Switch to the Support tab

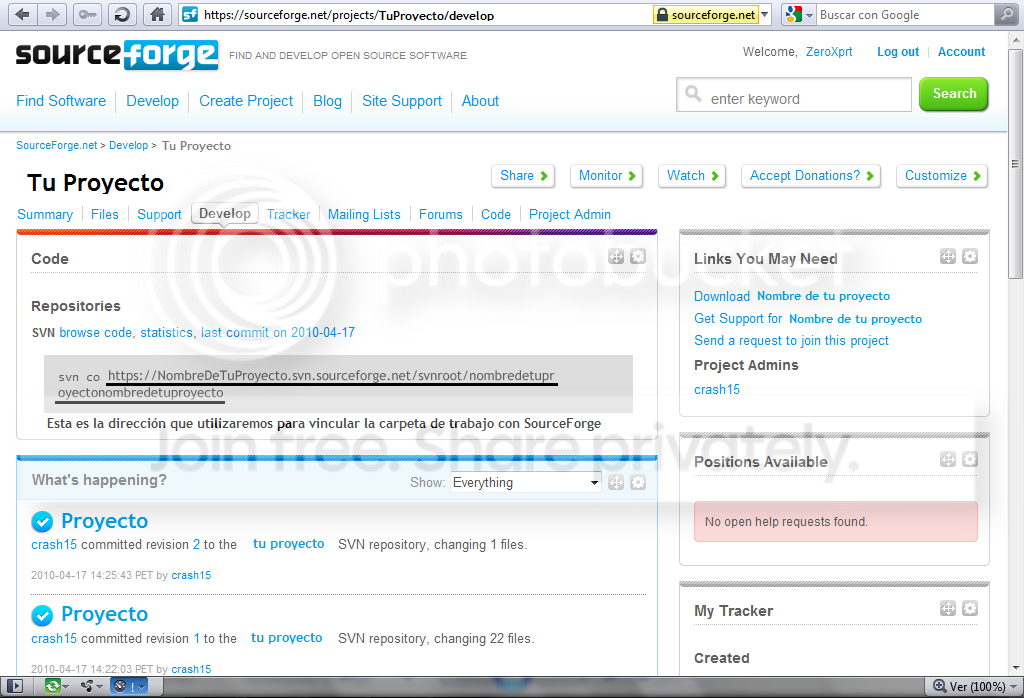click(159, 214)
